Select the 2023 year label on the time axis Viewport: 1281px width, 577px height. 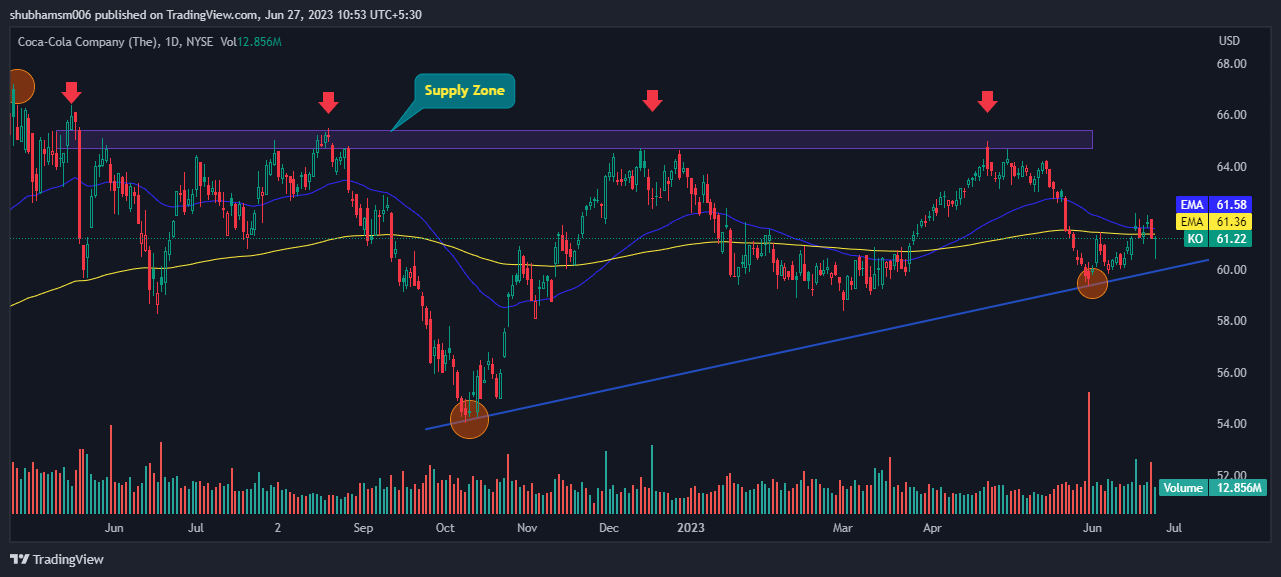point(690,527)
